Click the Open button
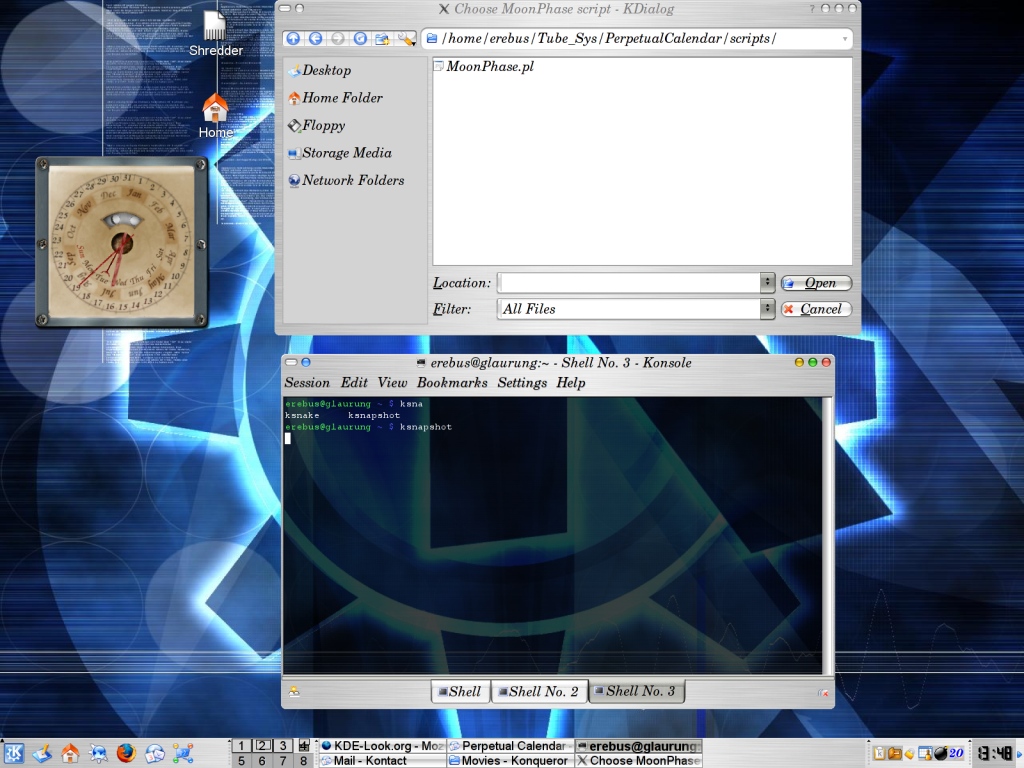This screenshot has width=1024, height=768. 816,283
